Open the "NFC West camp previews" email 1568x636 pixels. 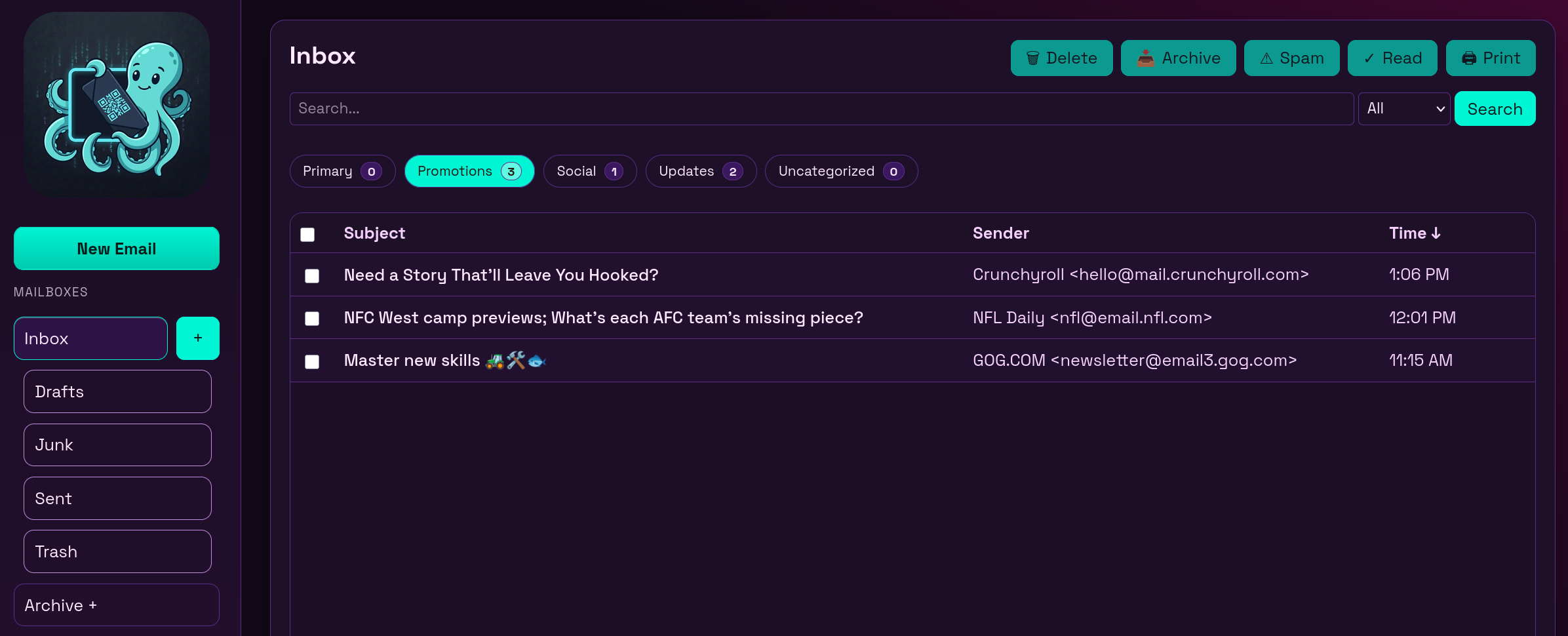[x=603, y=318]
